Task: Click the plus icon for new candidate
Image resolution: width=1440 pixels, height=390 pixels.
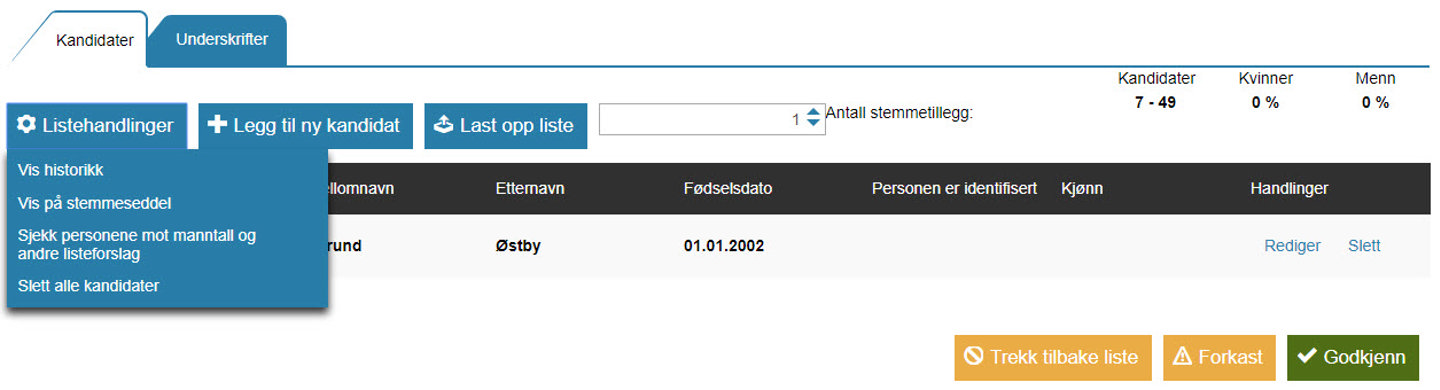Action: click(x=217, y=126)
